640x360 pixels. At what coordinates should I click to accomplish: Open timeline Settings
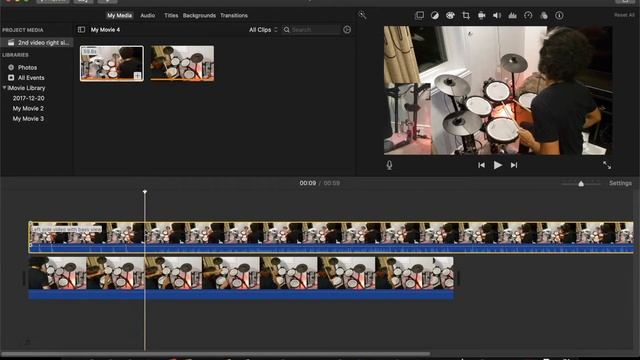tap(620, 183)
